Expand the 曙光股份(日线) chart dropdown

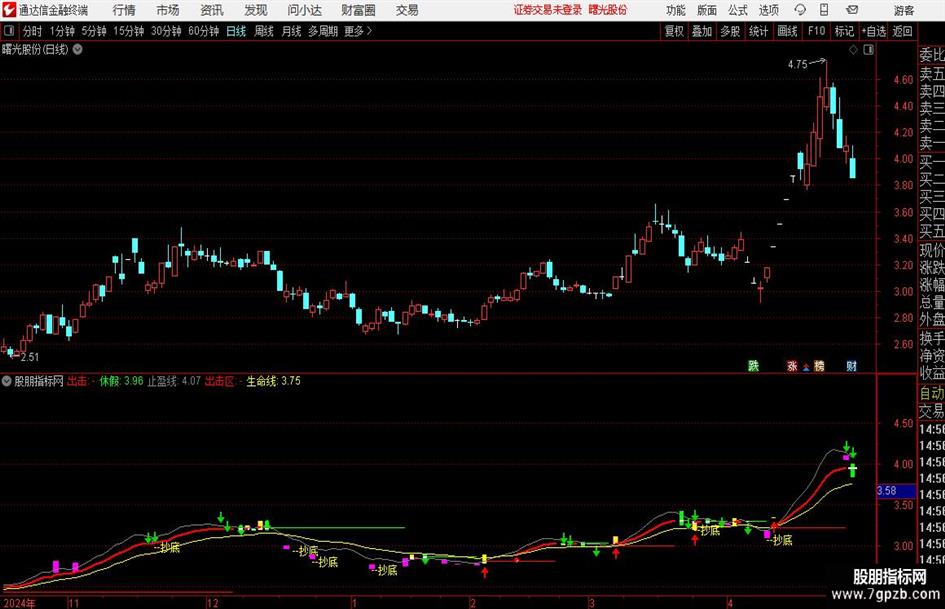click(x=78, y=50)
